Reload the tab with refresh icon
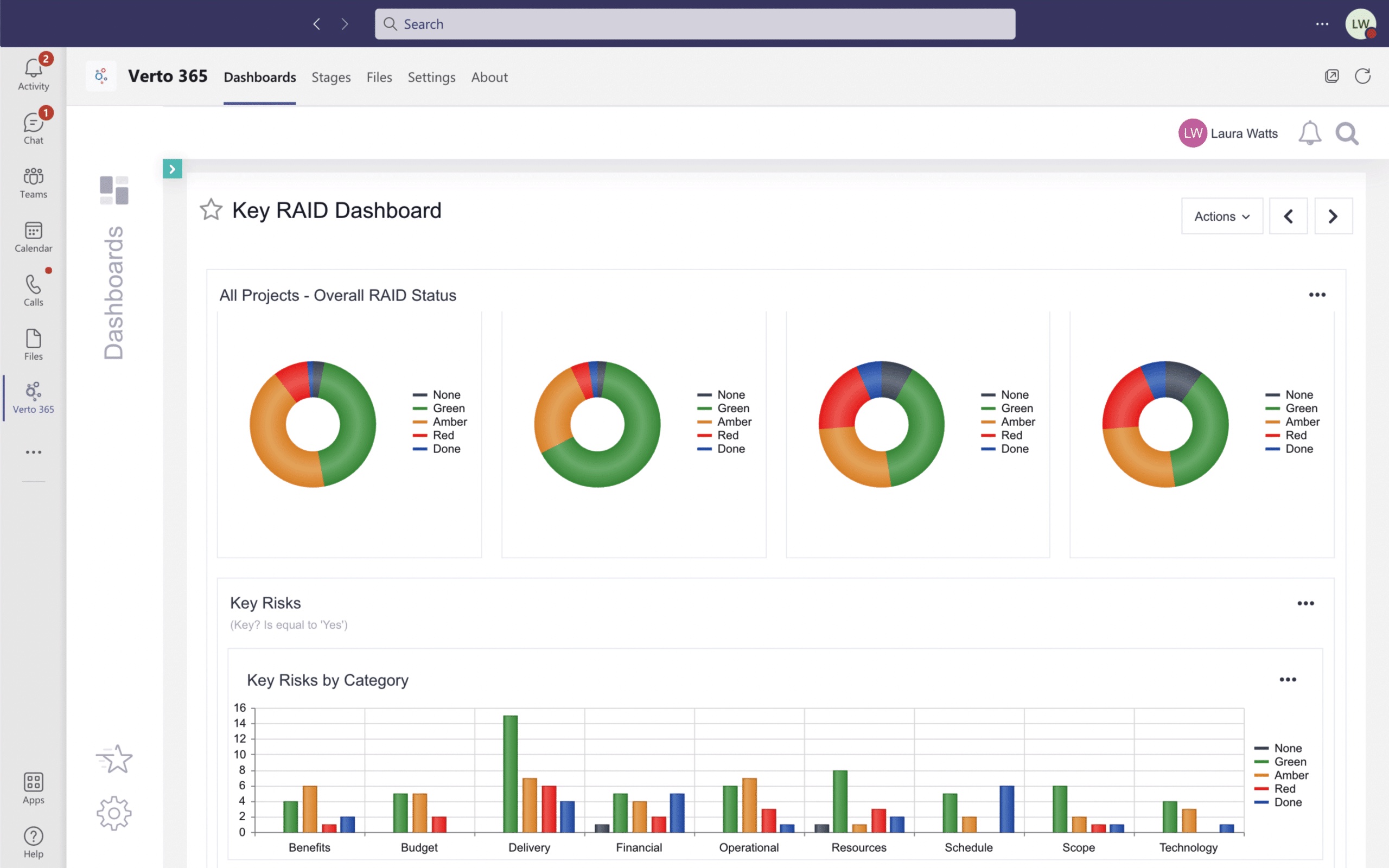 pyautogui.click(x=1362, y=76)
